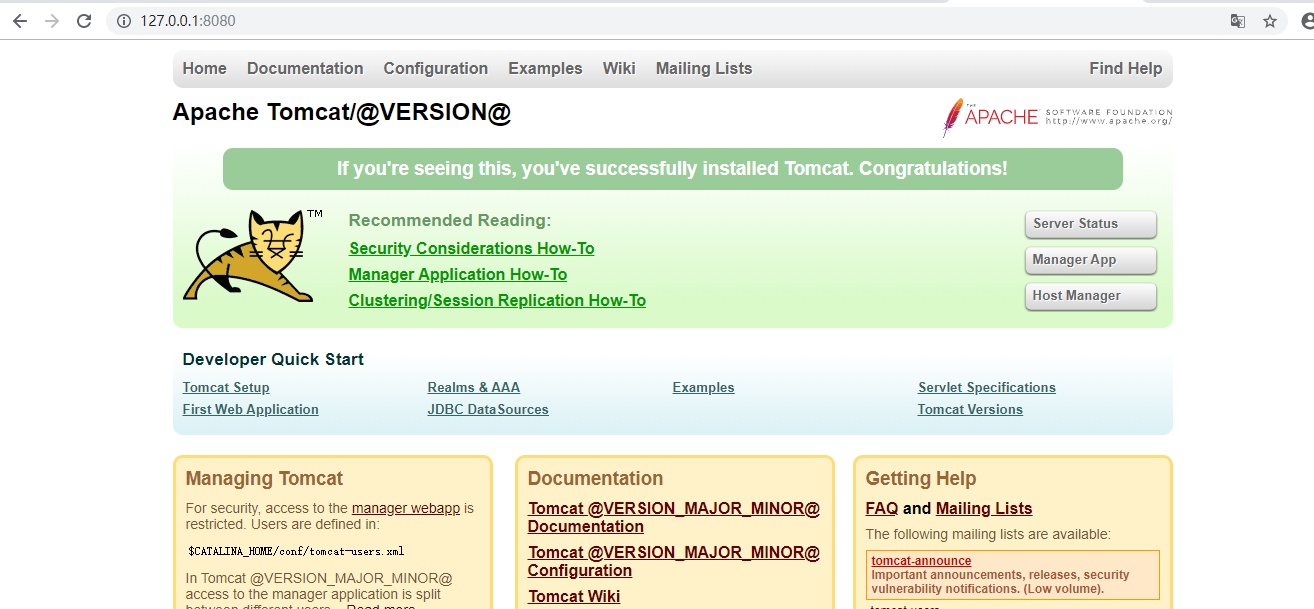Open the manager webapp link

click(x=406, y=508)
